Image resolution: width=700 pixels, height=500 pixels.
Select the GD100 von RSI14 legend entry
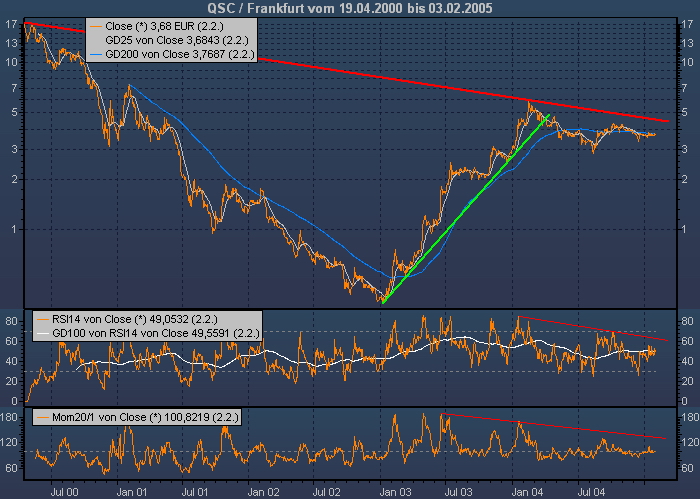point(156,333)
